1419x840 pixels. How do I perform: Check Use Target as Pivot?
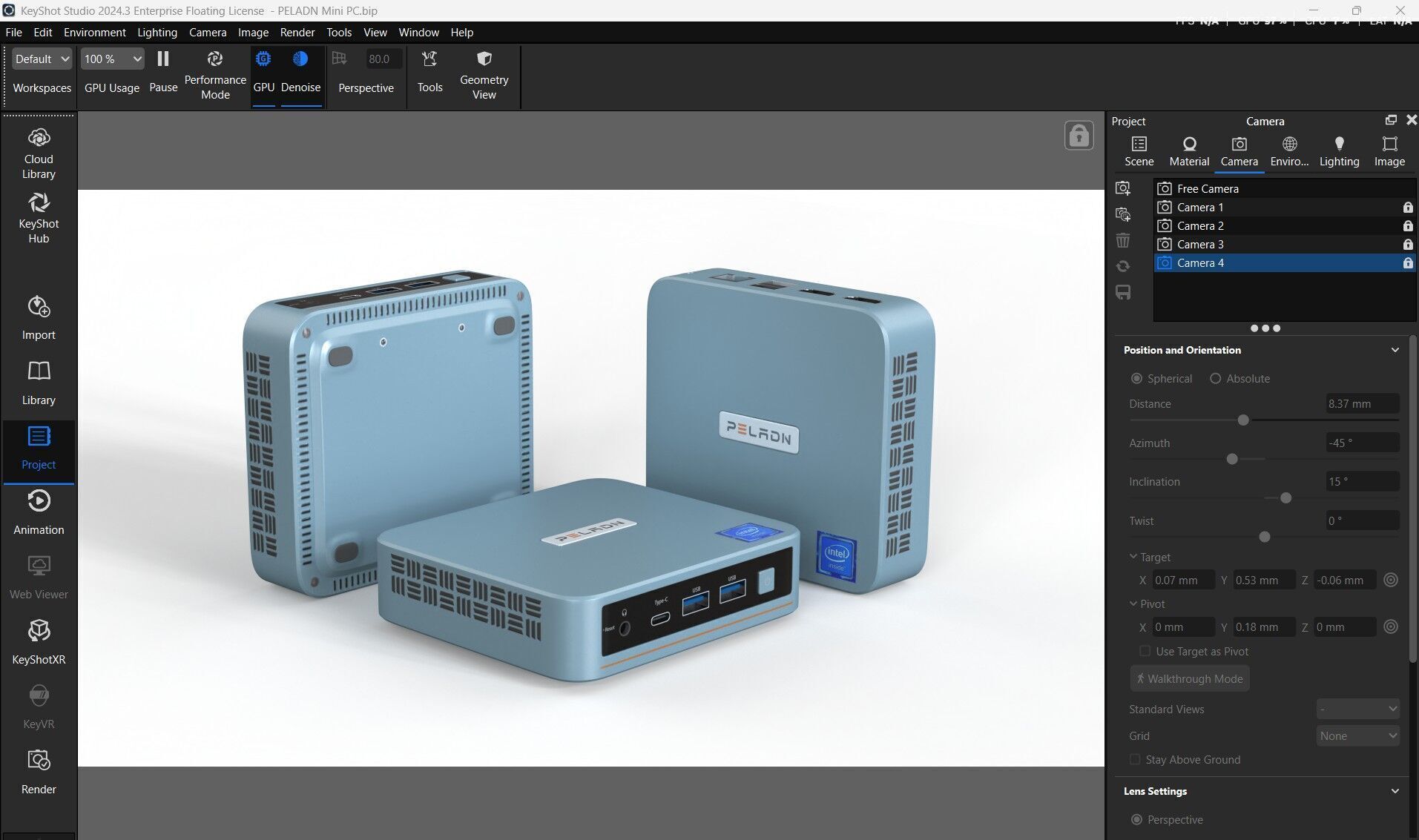[1145, 651]
